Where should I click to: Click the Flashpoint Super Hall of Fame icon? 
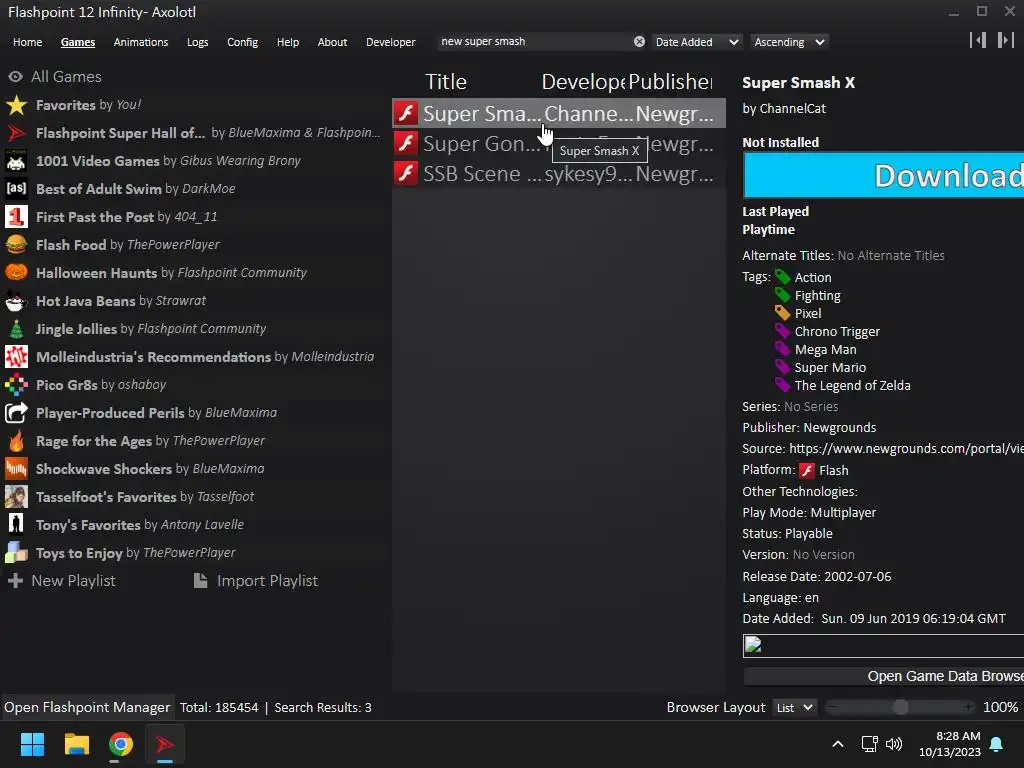[x=16, y=133]
